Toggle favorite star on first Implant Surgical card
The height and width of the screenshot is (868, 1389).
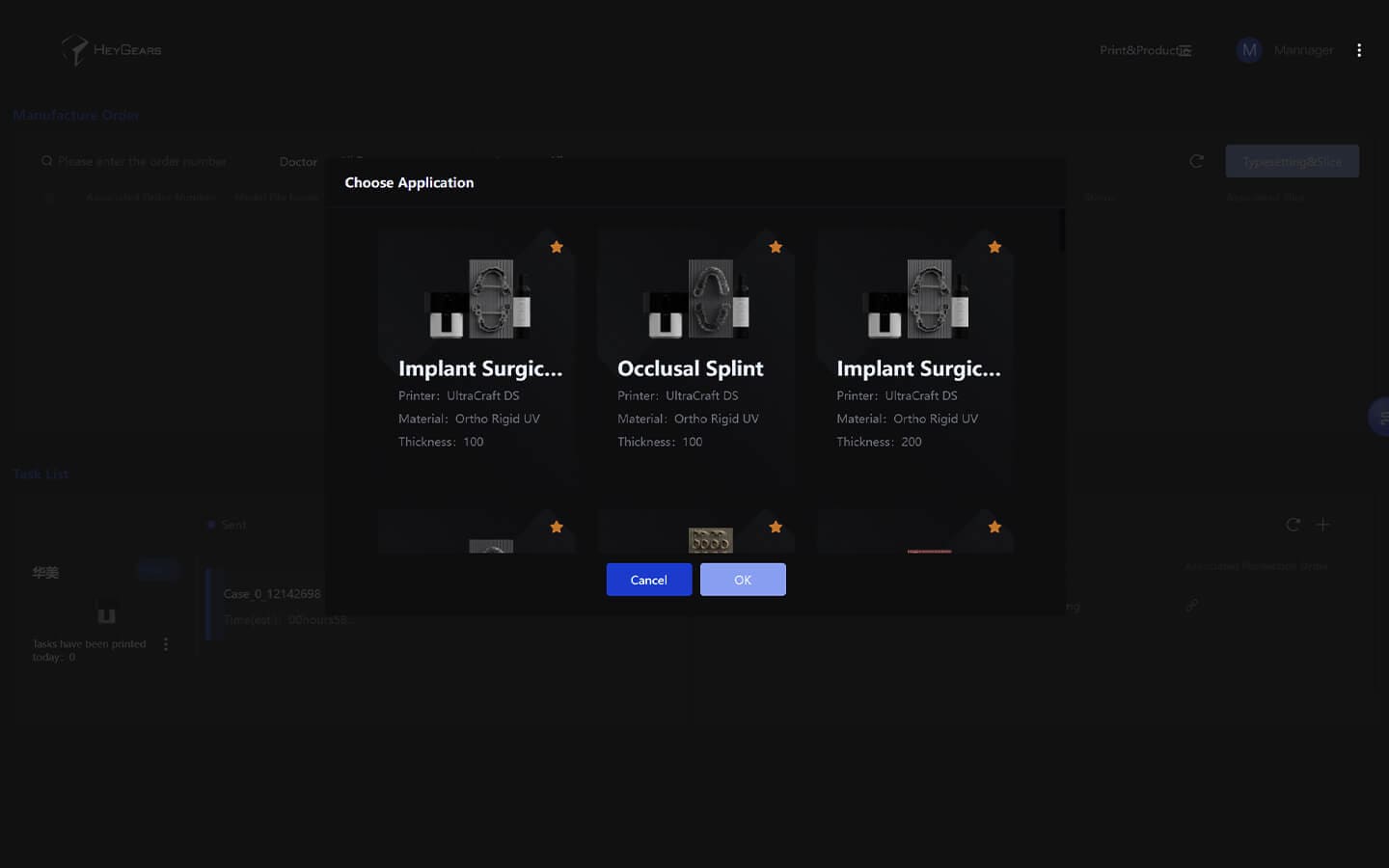tap(557, 247)
